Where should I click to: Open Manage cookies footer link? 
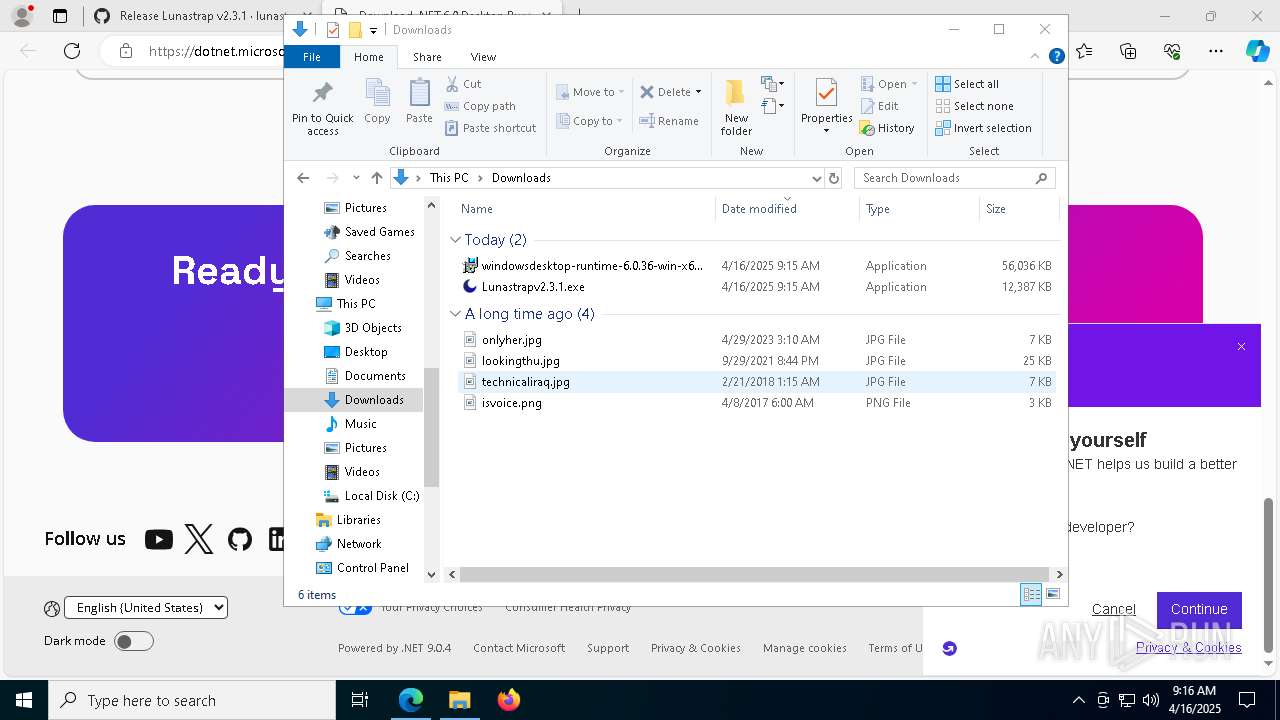click(x=805, y=648)
